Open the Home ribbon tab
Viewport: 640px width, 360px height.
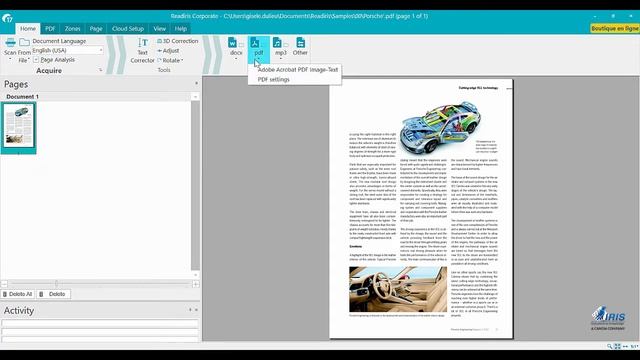tap(28, 29)
